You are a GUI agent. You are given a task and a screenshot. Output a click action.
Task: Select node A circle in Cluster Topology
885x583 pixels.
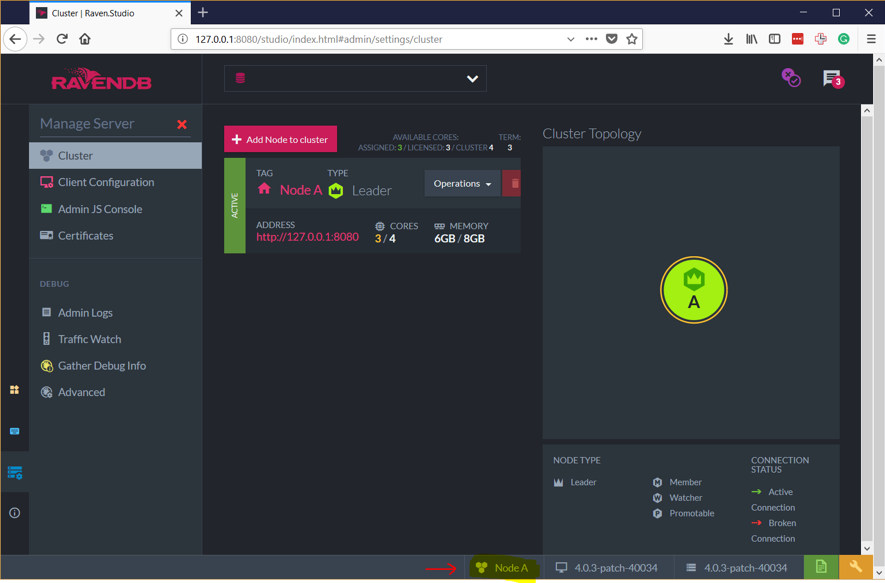click(x=694, y=290)
